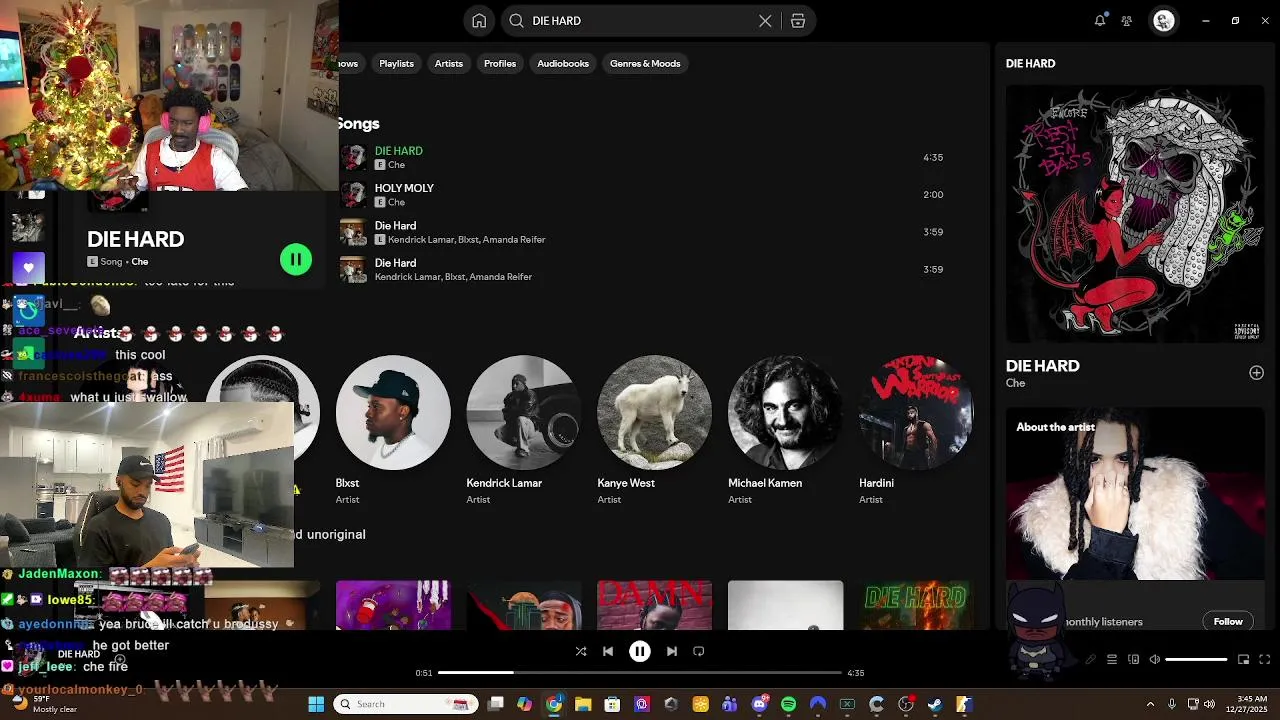Viewport: 1280px width, 720px height.
Task: Open Steam from the taskbar
Action: pos(935,704)
